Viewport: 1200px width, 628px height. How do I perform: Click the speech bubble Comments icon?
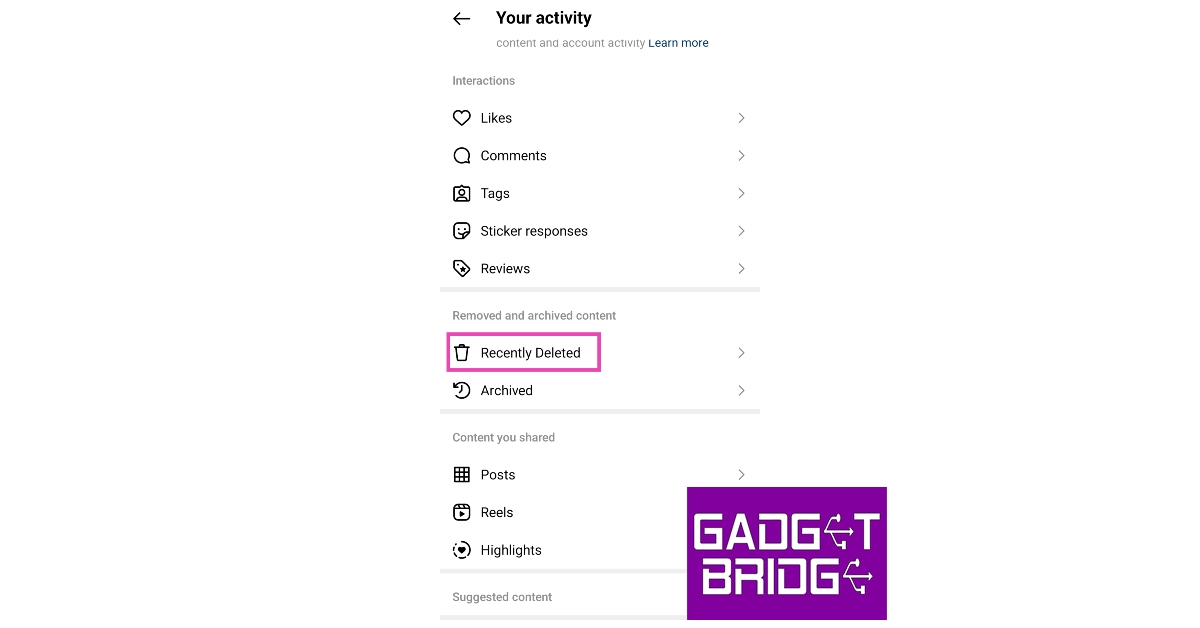461,156
